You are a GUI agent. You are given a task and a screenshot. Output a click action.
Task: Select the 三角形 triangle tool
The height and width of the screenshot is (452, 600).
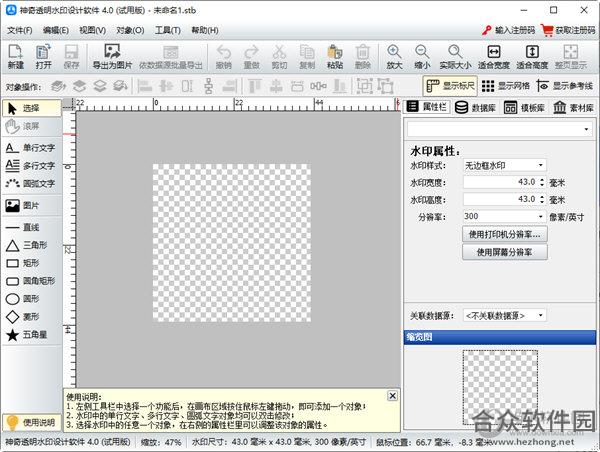[x=32, y=245]
